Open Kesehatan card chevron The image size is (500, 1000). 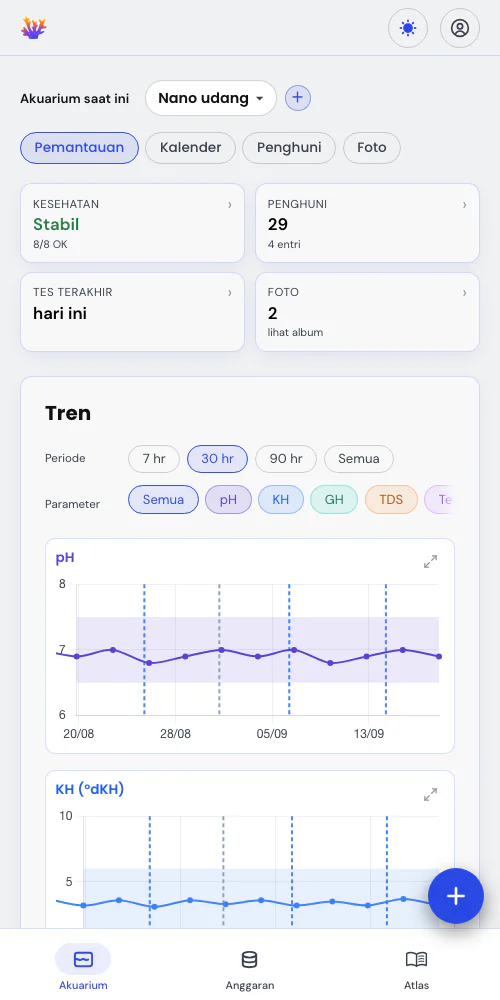(x=230, y=205)
